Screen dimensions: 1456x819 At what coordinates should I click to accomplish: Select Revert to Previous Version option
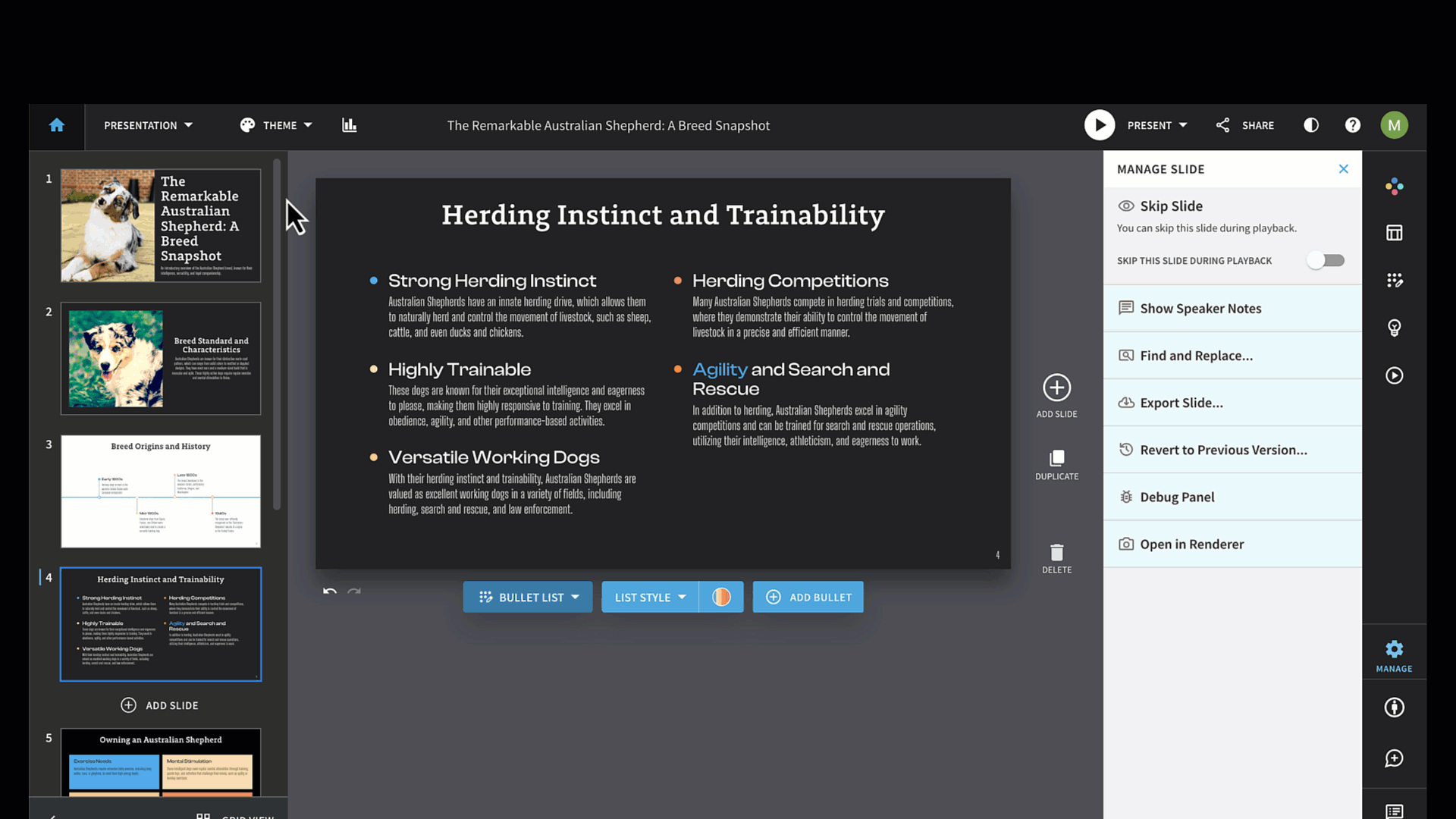coord(1232,450)
